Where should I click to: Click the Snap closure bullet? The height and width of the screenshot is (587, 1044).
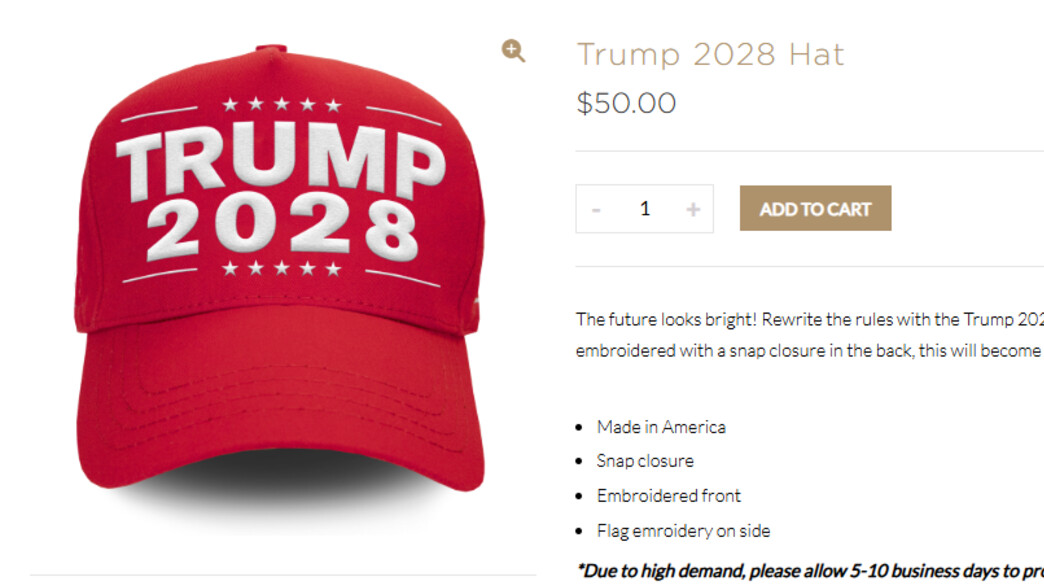(645, 461)
